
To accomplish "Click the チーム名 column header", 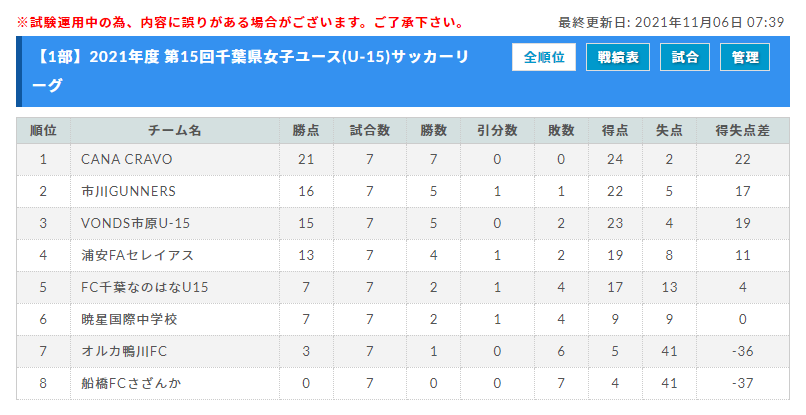I will coord(175,131).
